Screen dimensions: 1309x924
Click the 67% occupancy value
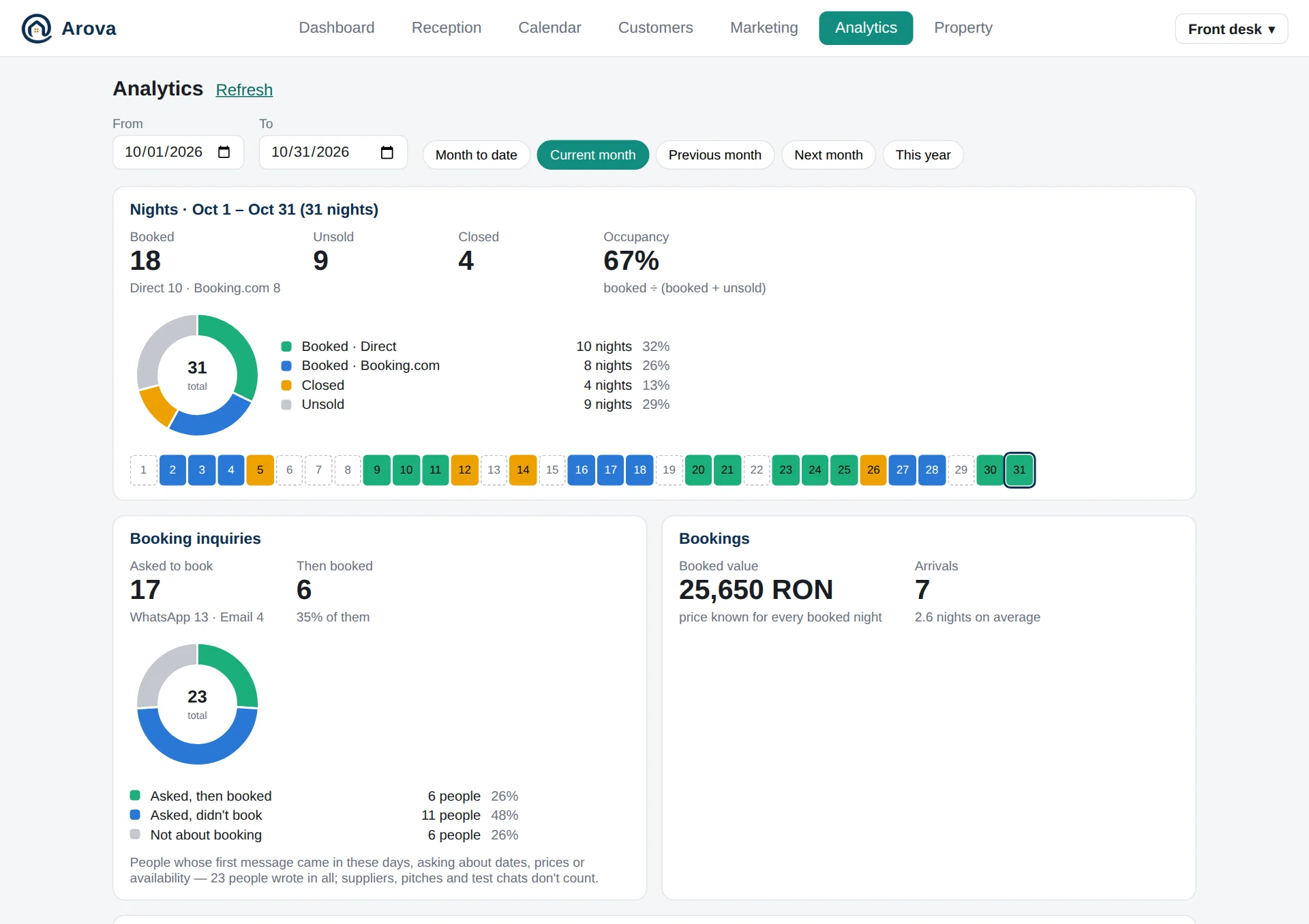point(631,260)
